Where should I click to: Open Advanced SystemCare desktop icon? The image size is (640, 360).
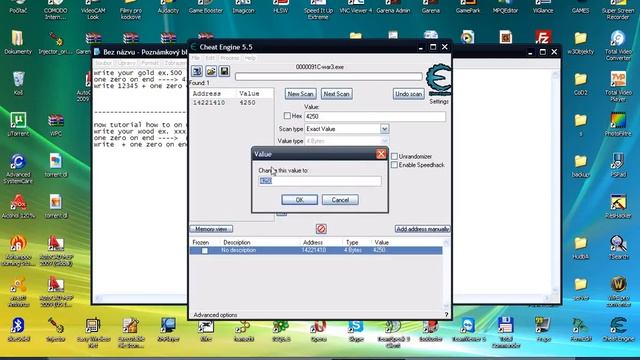pos(18,168)
